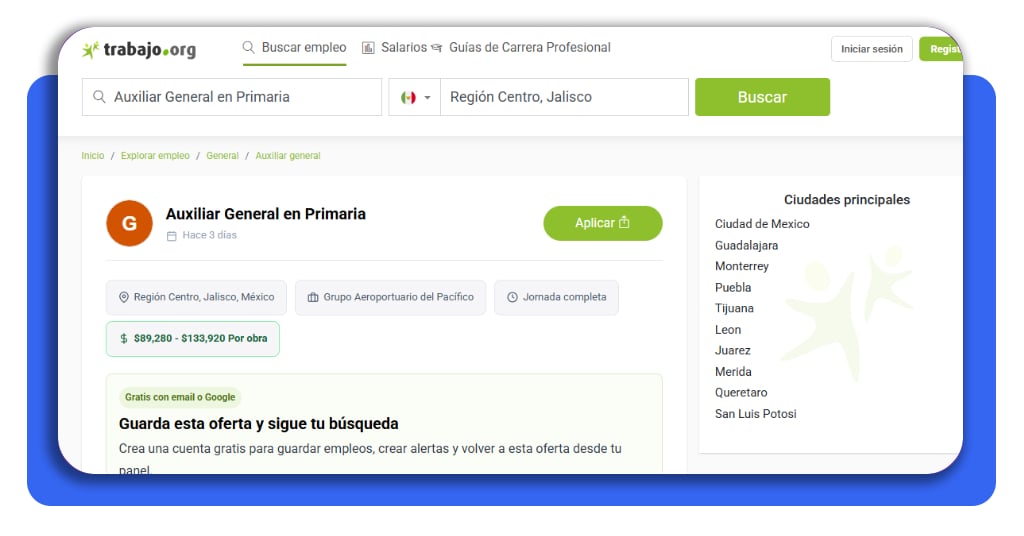Click the Ciudades principales heading
This screenshot has width=1024, height=536.
846,200
